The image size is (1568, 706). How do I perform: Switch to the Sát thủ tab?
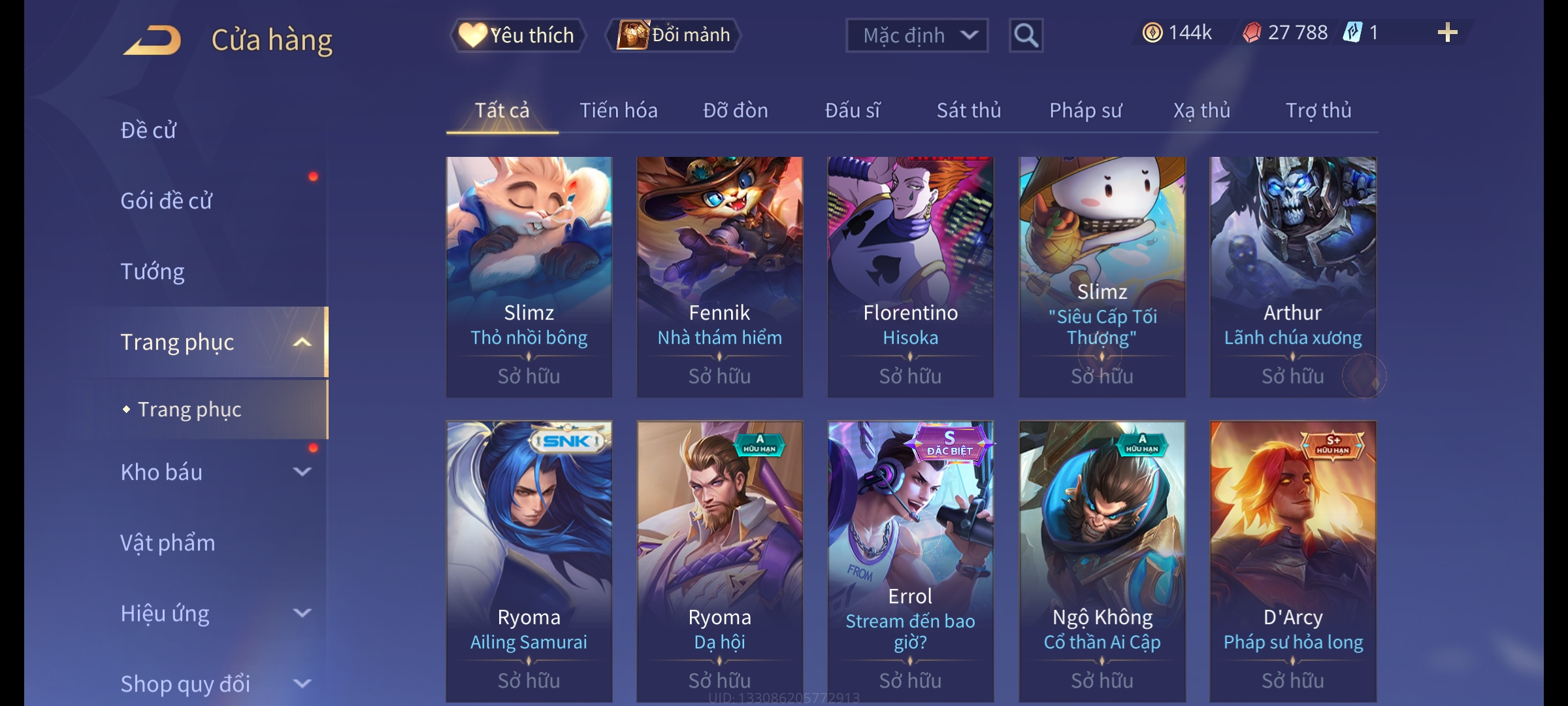click(969, 110)
